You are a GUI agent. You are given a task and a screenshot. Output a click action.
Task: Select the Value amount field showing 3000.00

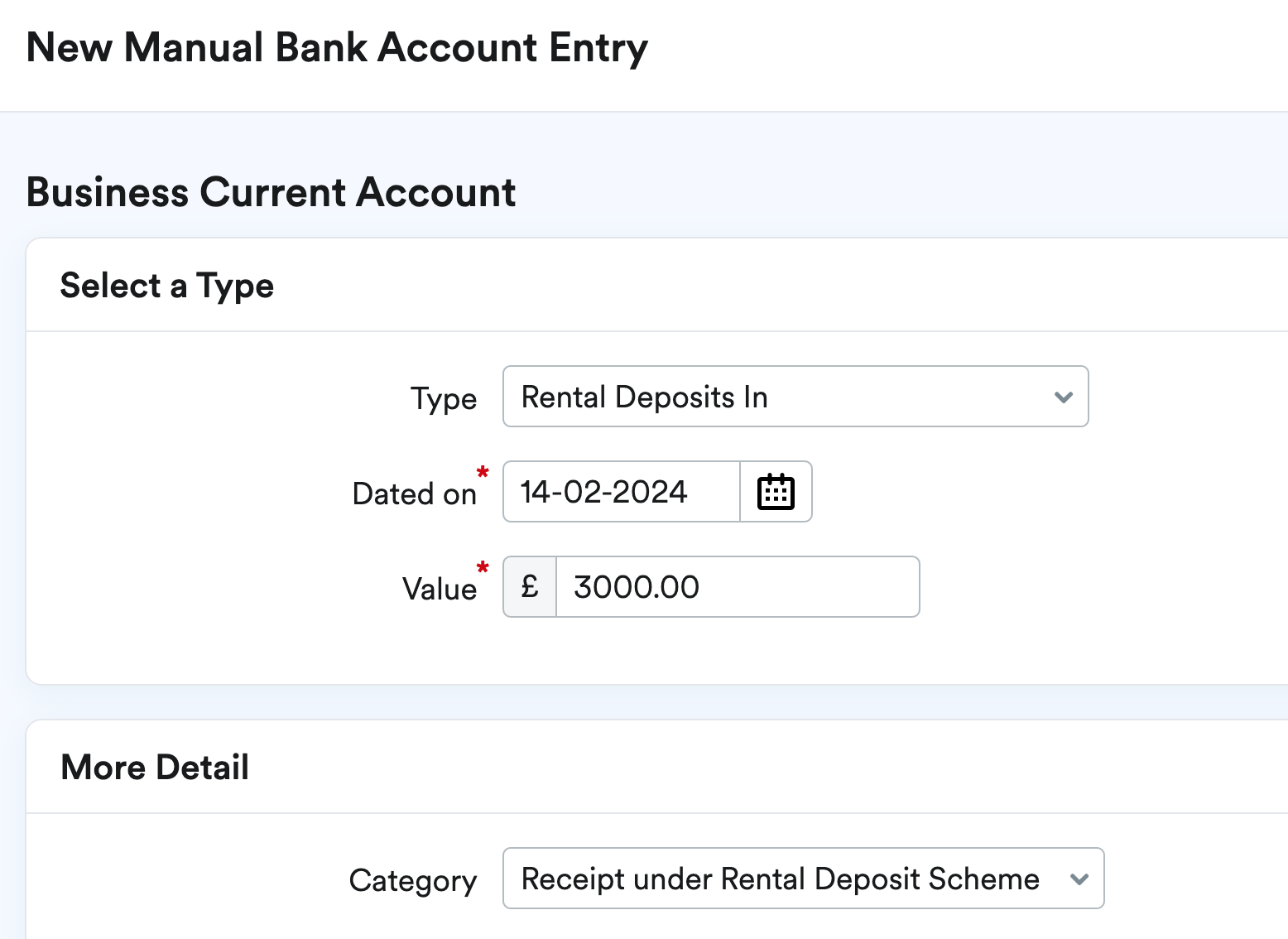click(x=737, y=586)
